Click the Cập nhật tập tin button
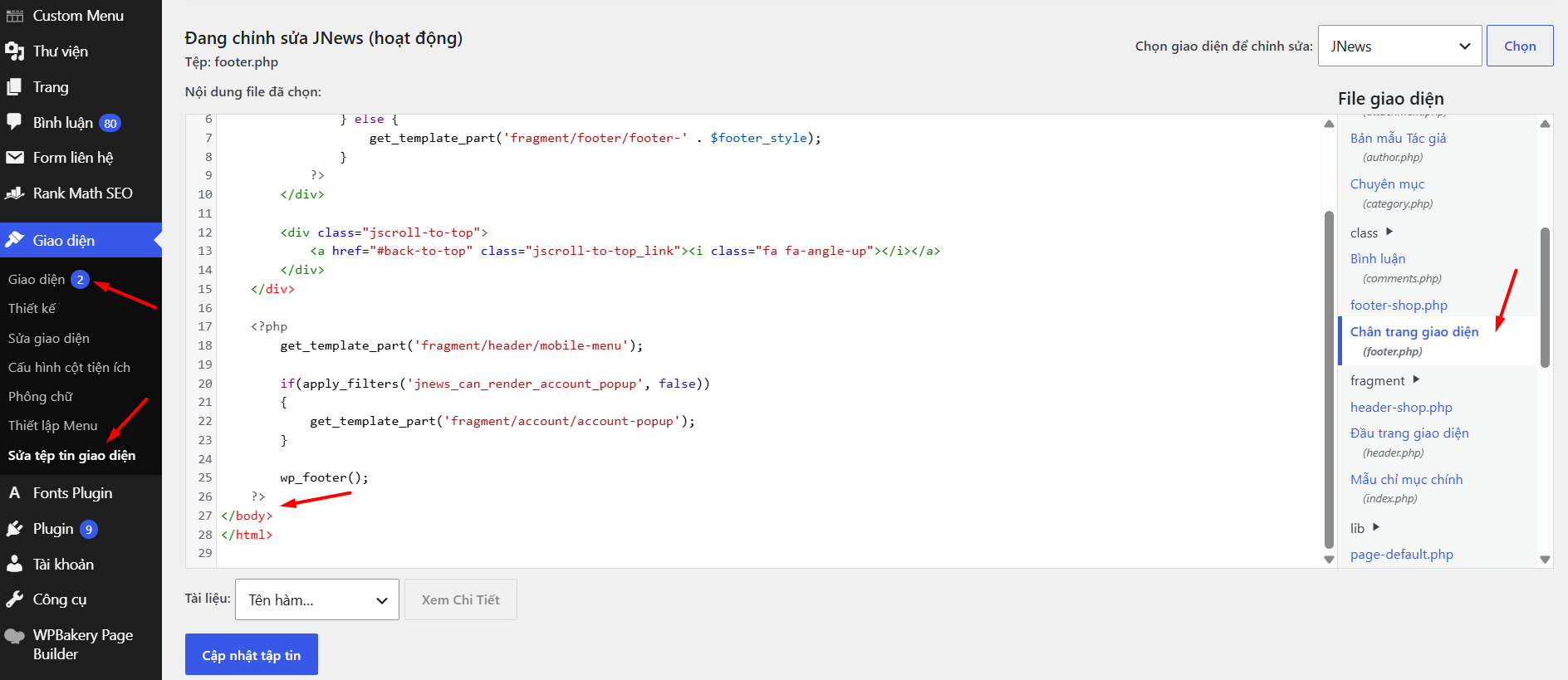 point(252,655)
